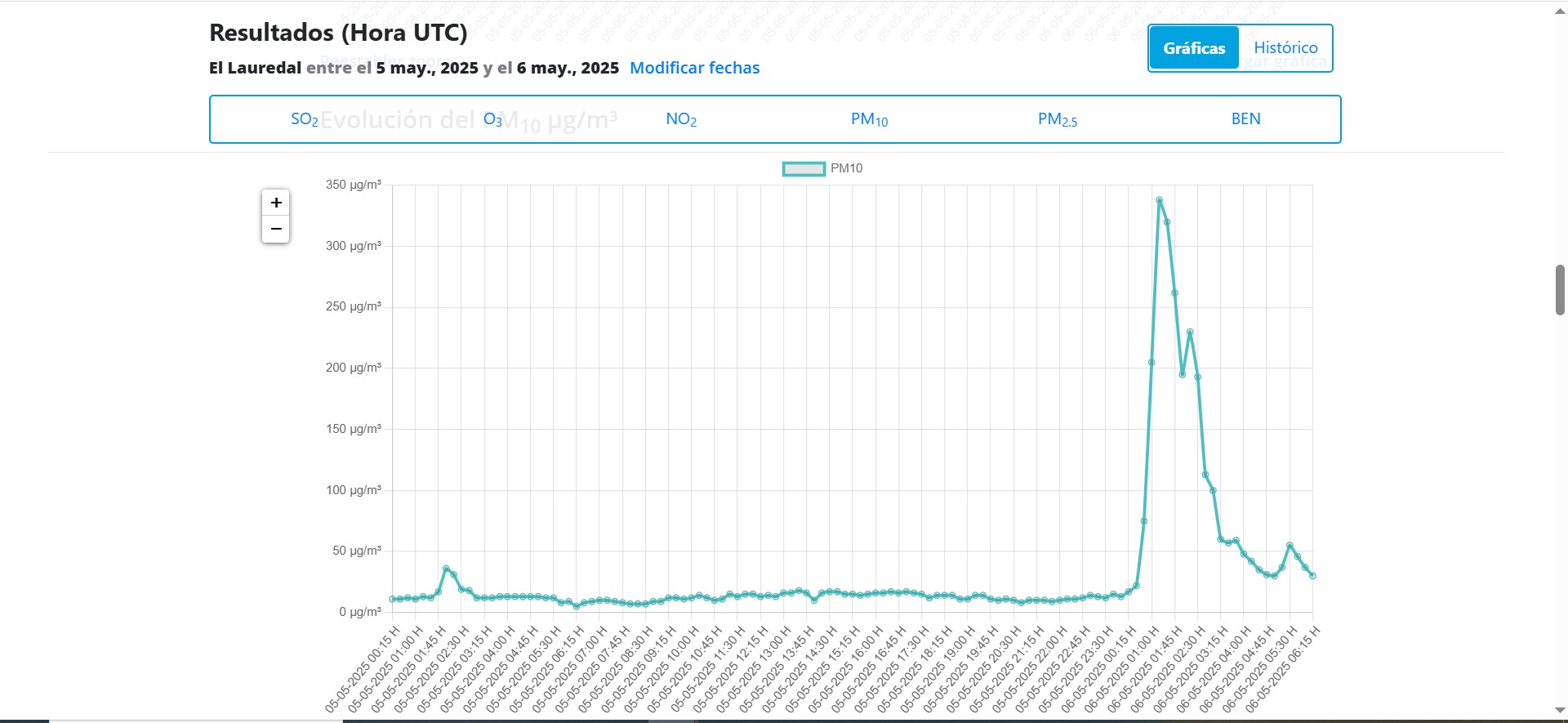Switch to the Histórico view
The width and height of the screenshot is (1568, 723).
pyautogui.click(x=1285, y=48)
